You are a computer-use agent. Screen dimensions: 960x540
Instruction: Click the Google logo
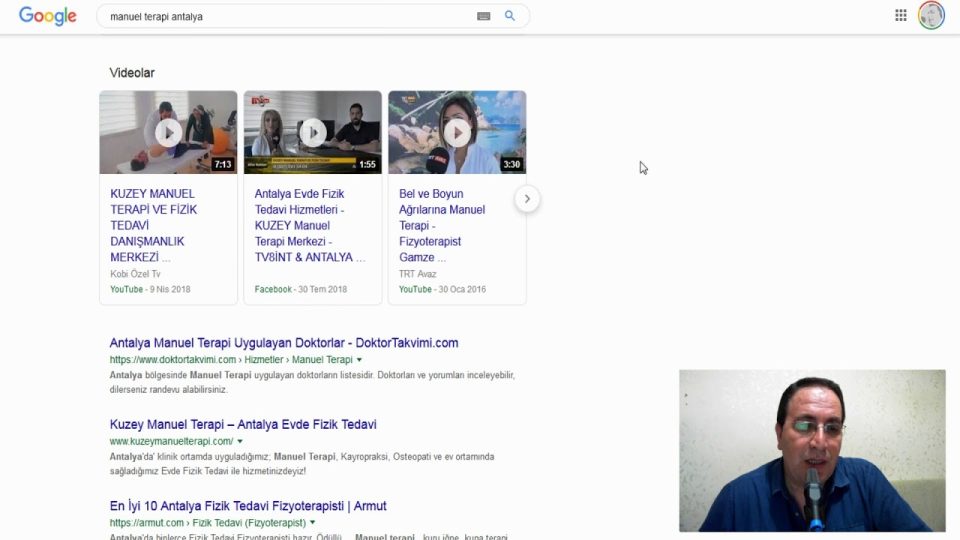pos(48,17)
